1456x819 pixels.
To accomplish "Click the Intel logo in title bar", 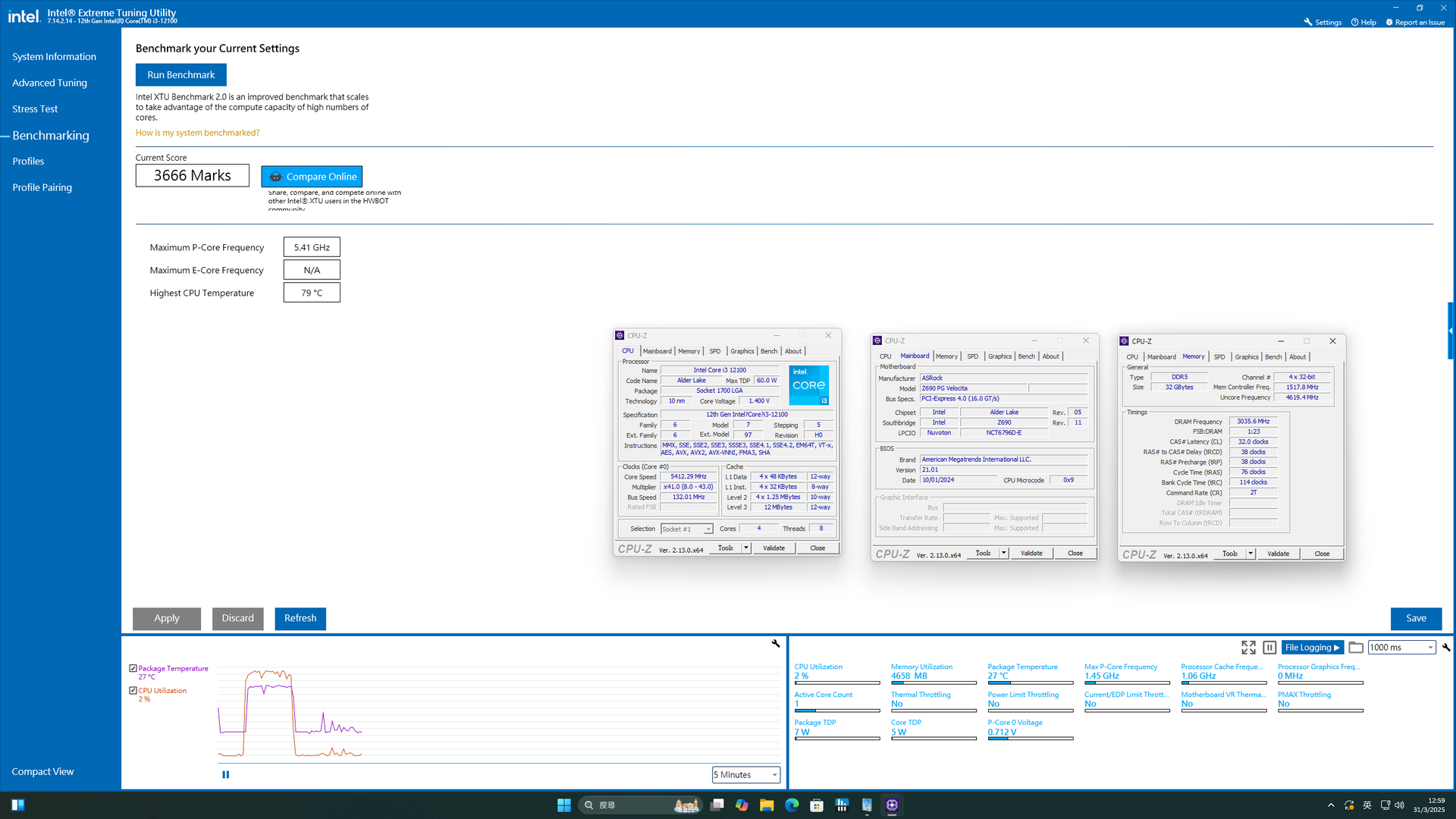I will pos(24,16).
